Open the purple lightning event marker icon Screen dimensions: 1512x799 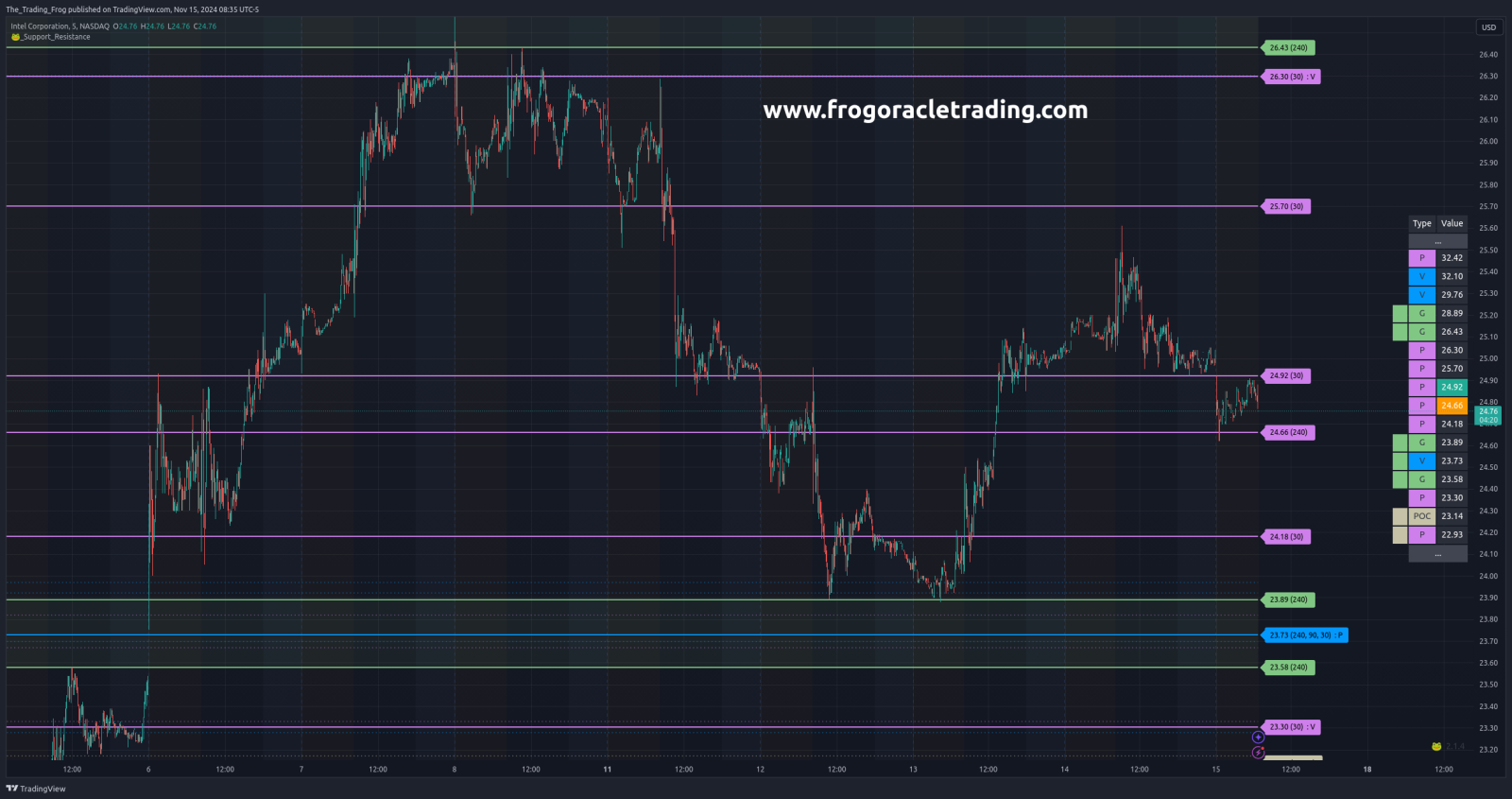click(1258, 753)
